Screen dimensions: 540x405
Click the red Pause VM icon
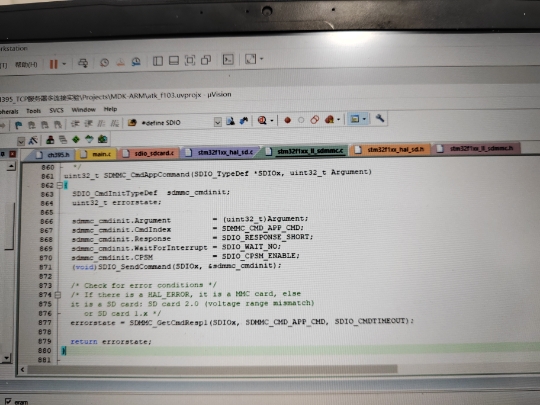tap(53, 64)
